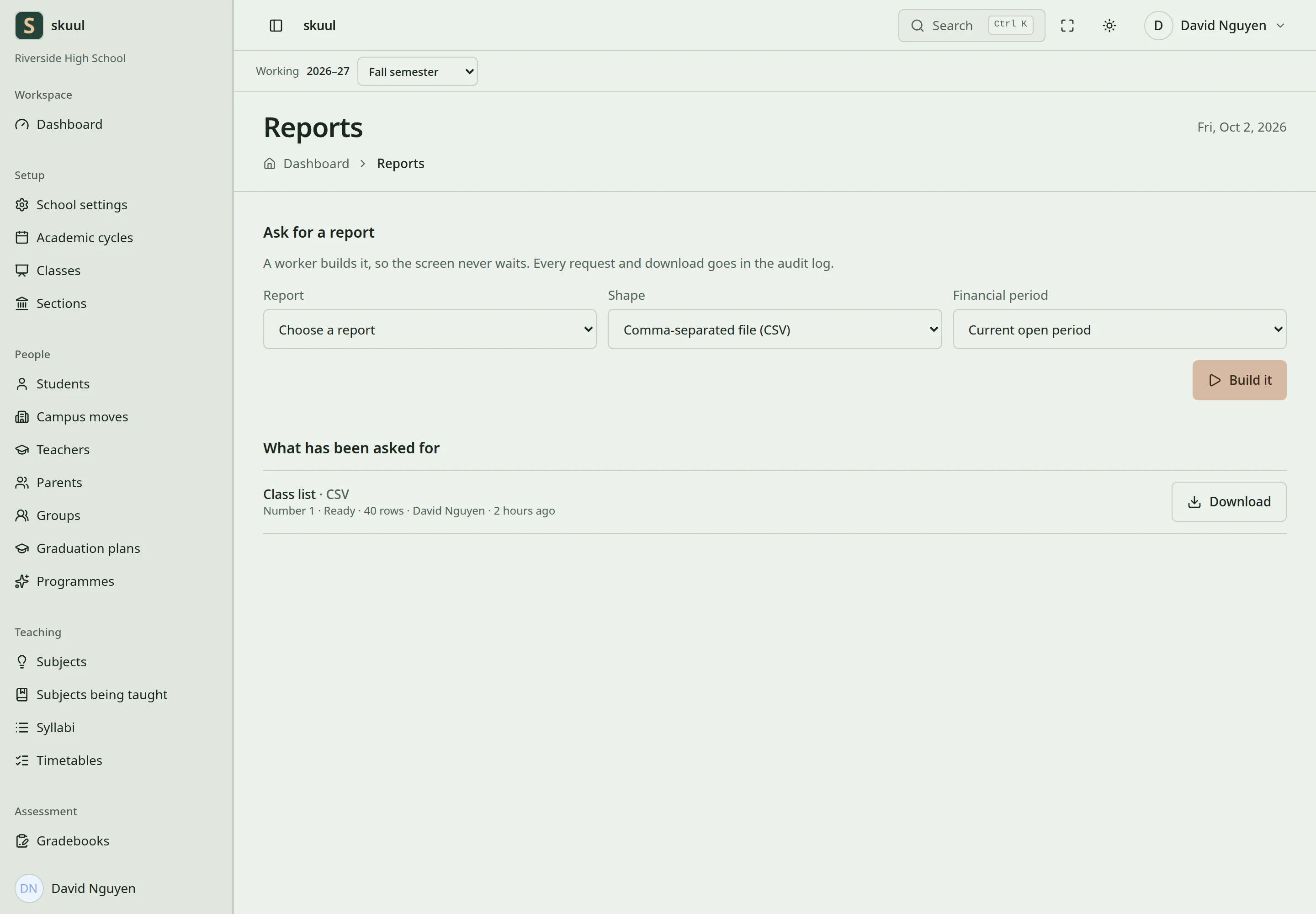Open Groups in the sidebar
The image size is (1316, 914).
point(58,515)
